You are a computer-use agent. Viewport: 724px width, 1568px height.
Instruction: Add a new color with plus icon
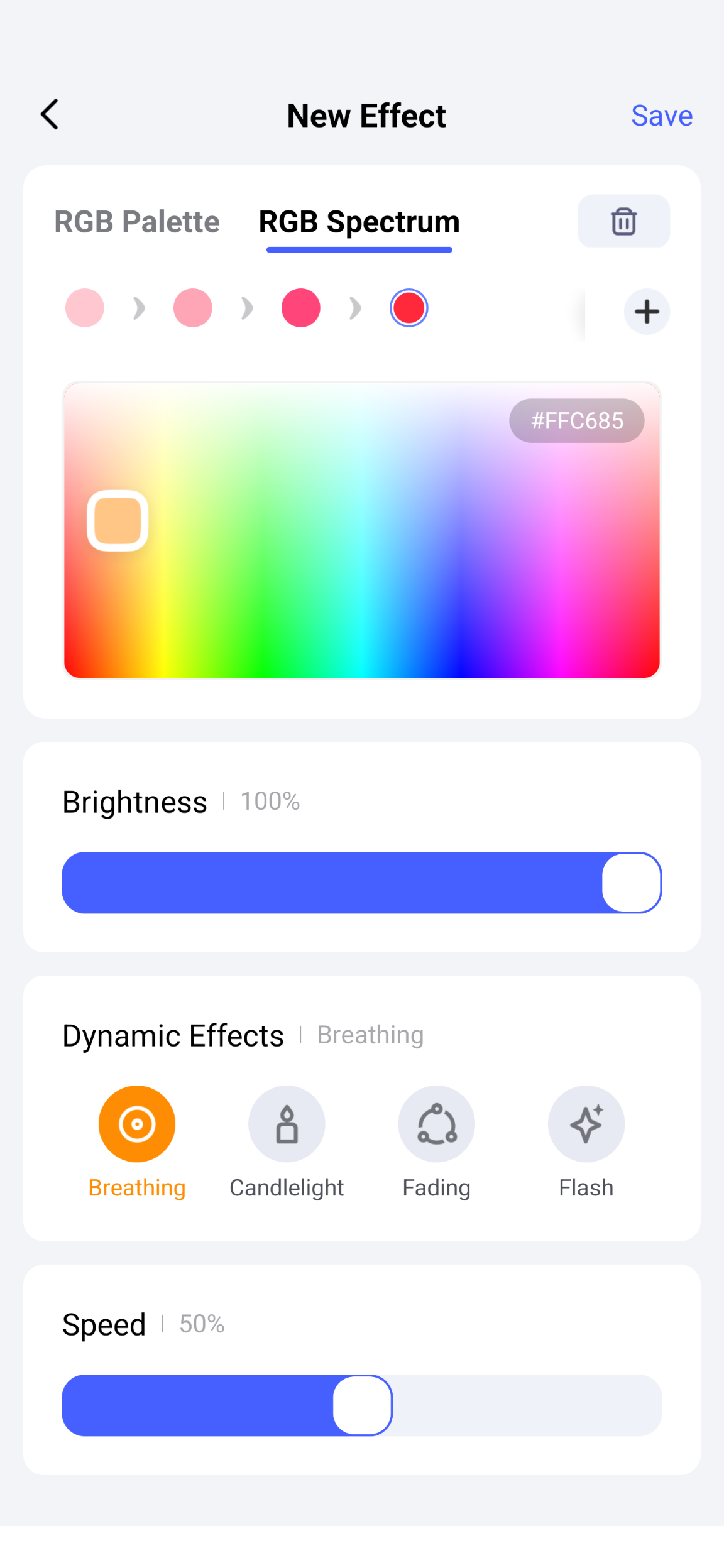(x=646, y=312)
